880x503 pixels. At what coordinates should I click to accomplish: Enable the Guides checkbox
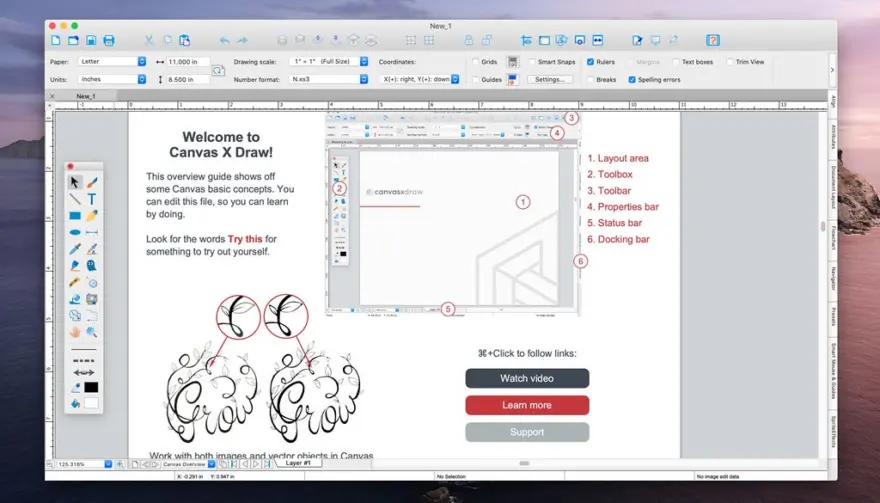tap(476, 80)
